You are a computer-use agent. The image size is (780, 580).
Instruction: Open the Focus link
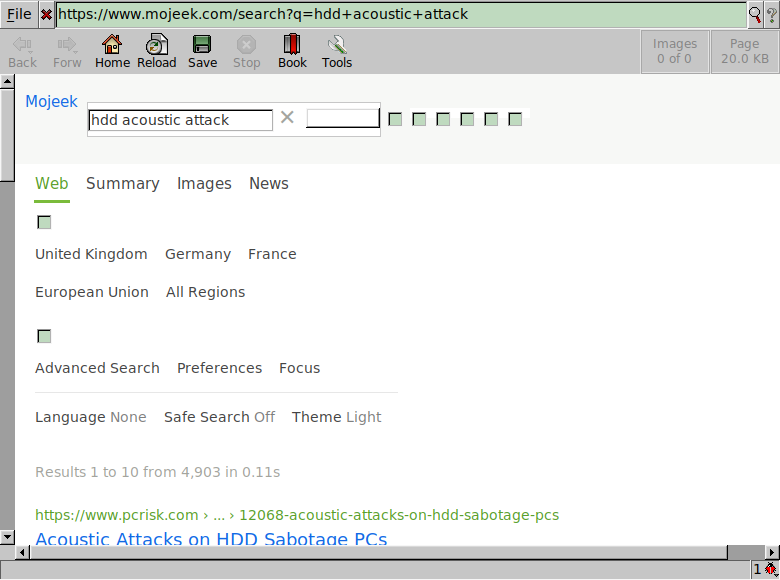point(299,368)
